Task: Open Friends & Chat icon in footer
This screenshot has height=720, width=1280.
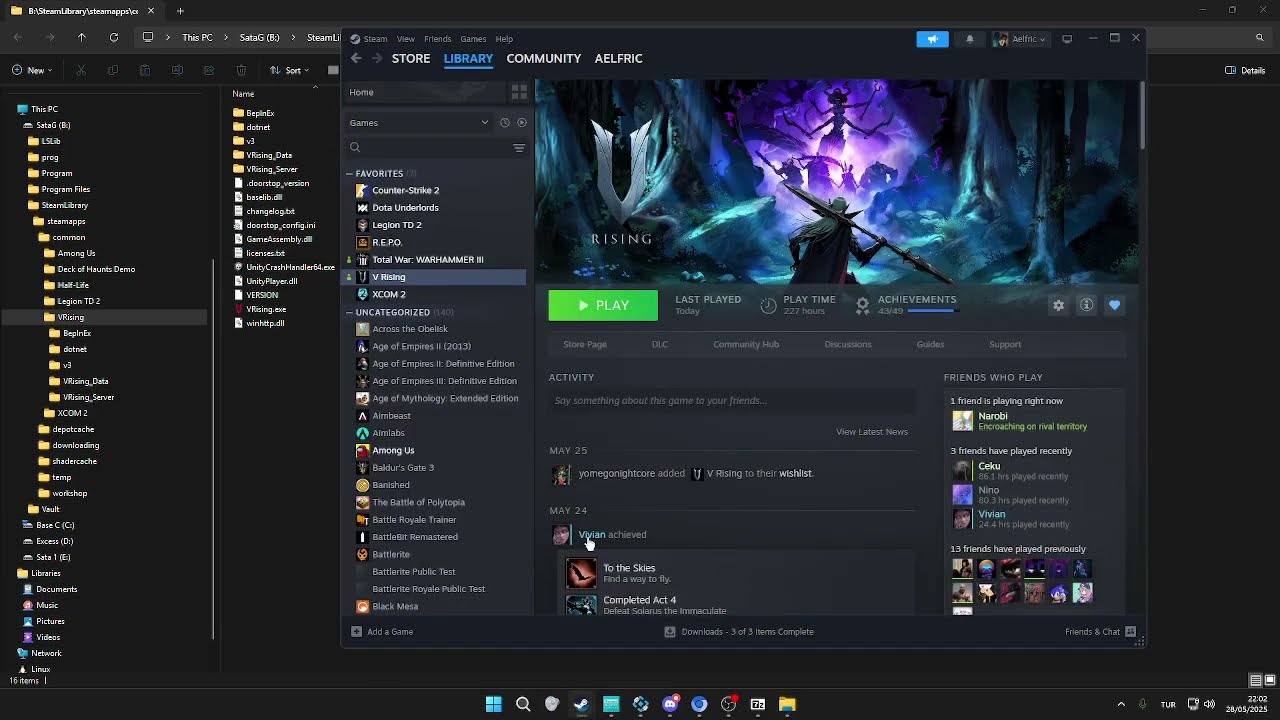Action: tap(1130, 632)
